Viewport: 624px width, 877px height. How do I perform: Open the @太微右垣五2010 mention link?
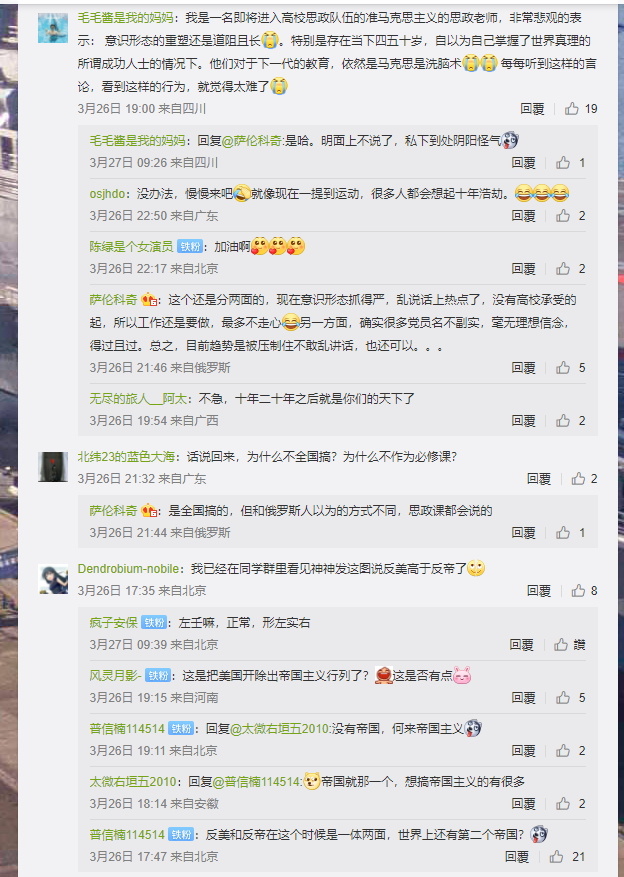pos(280,729)
